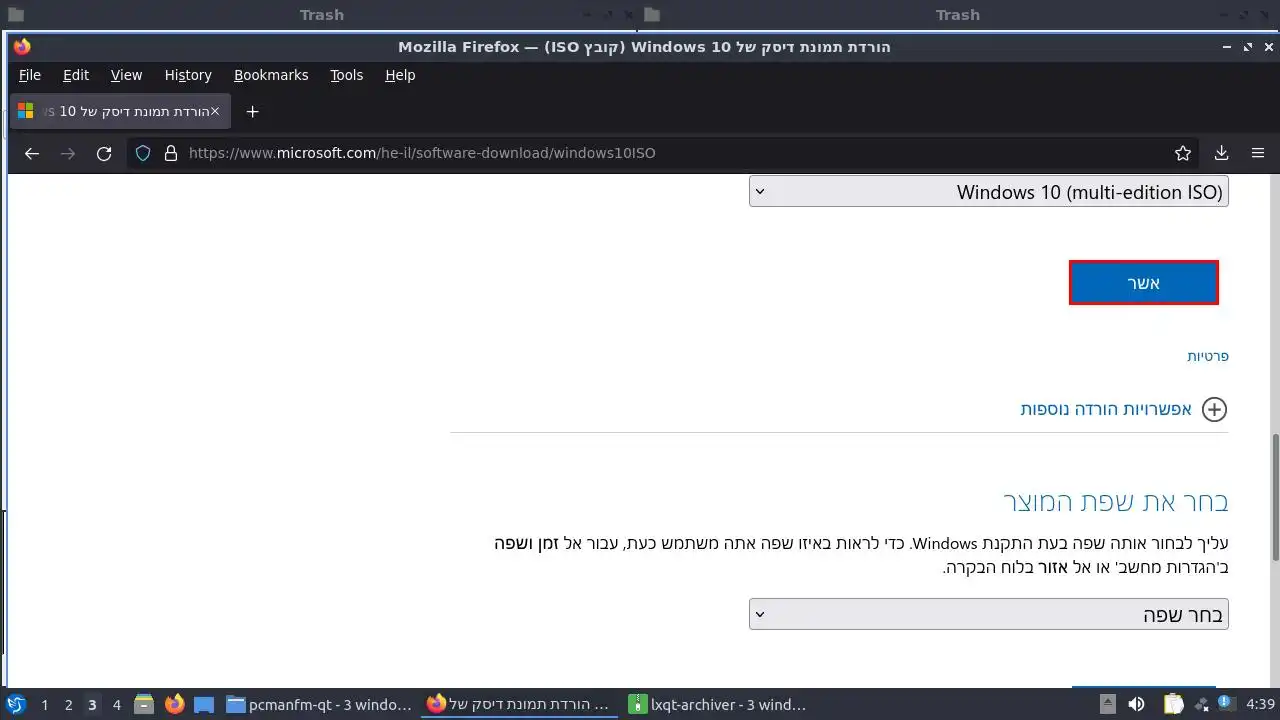Click the Firefox logo in title bar

22,47
